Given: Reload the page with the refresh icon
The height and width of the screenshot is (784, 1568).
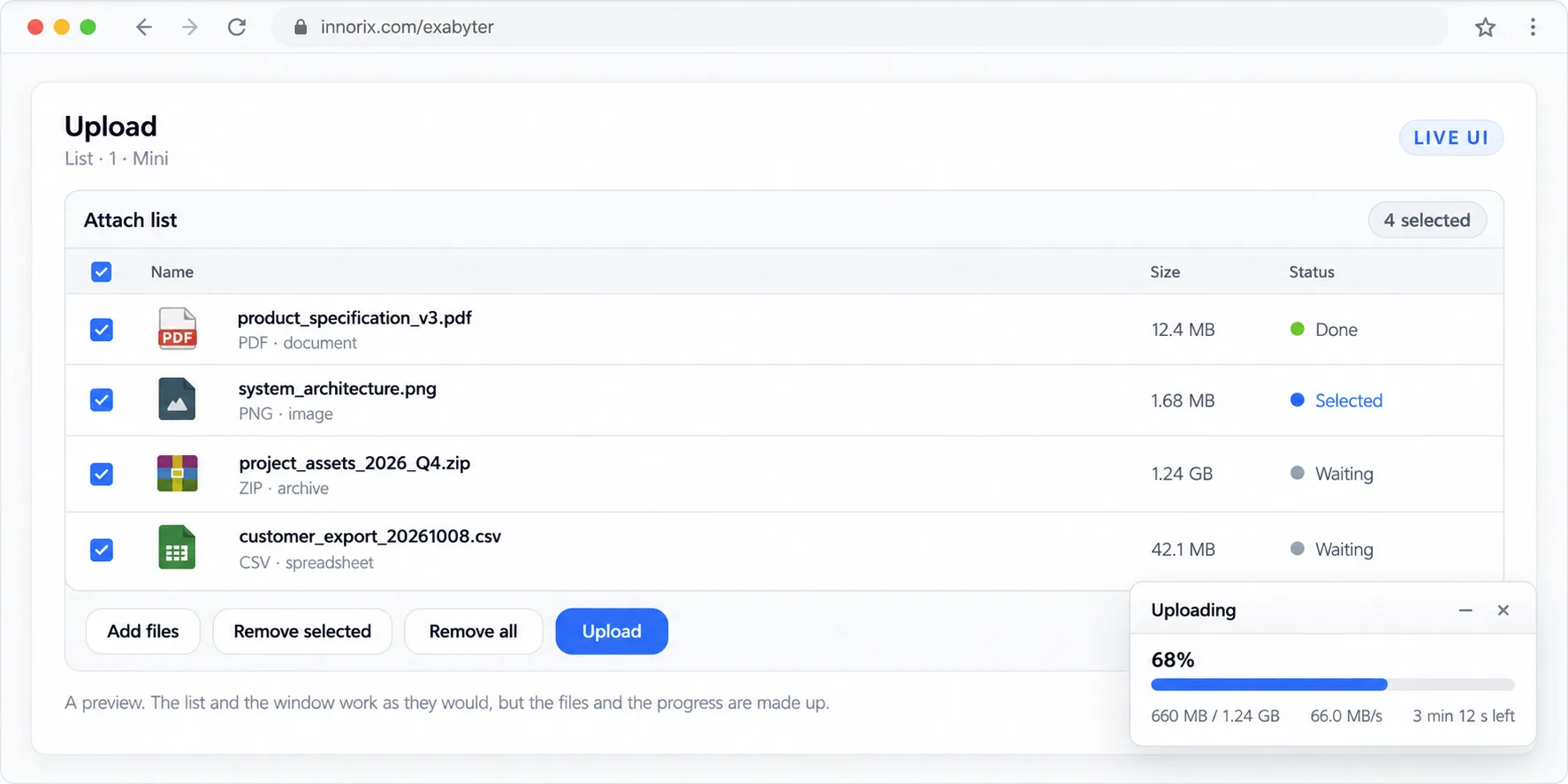Looking at the screenshot, I should pos(236,27).
